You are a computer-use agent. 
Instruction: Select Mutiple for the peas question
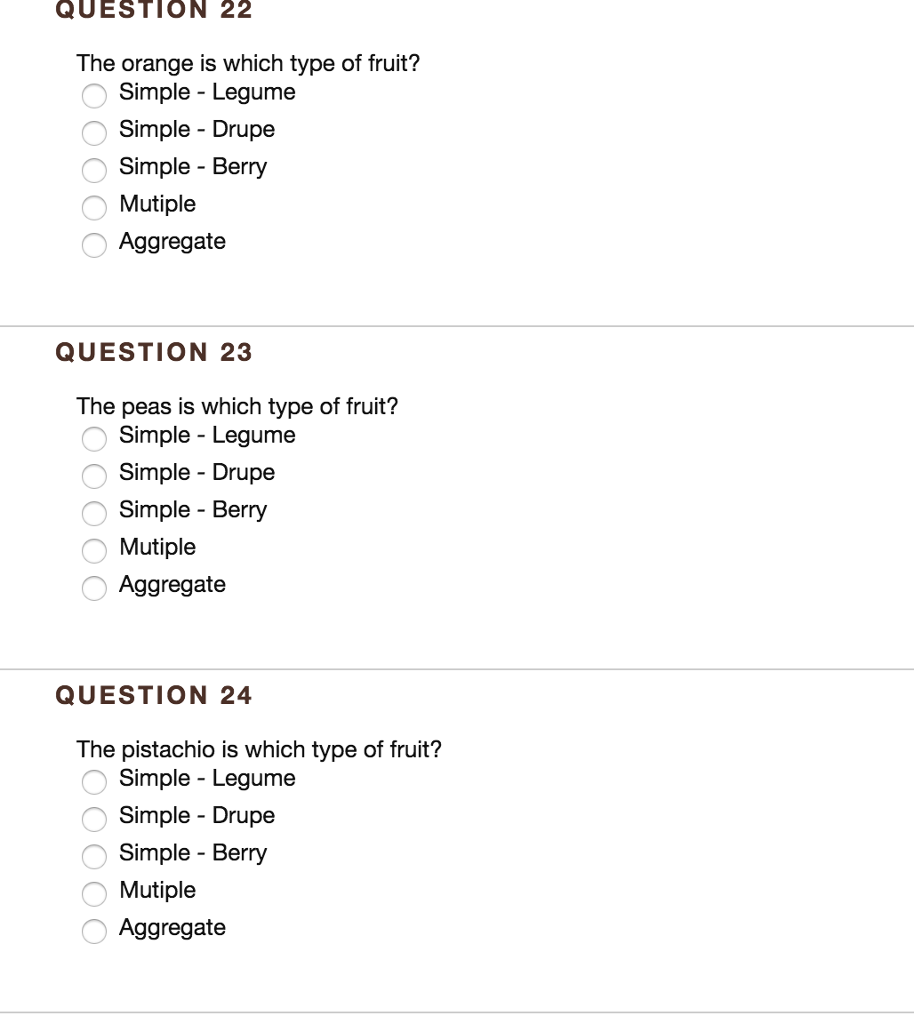tap(94, 551)
